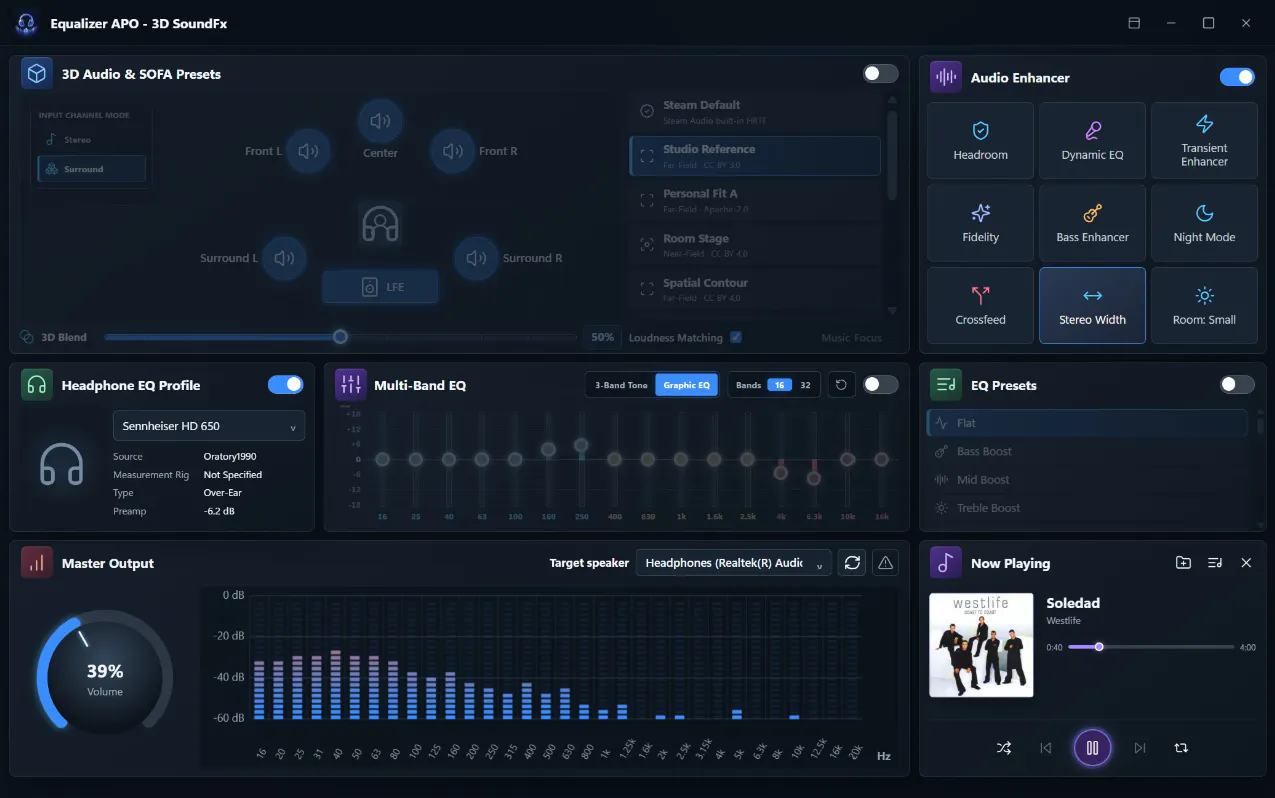This screenshot has height=798, width=1275.
Task: Click the Westlife album cover thumbnail
Action: click(x=981, y=645)
